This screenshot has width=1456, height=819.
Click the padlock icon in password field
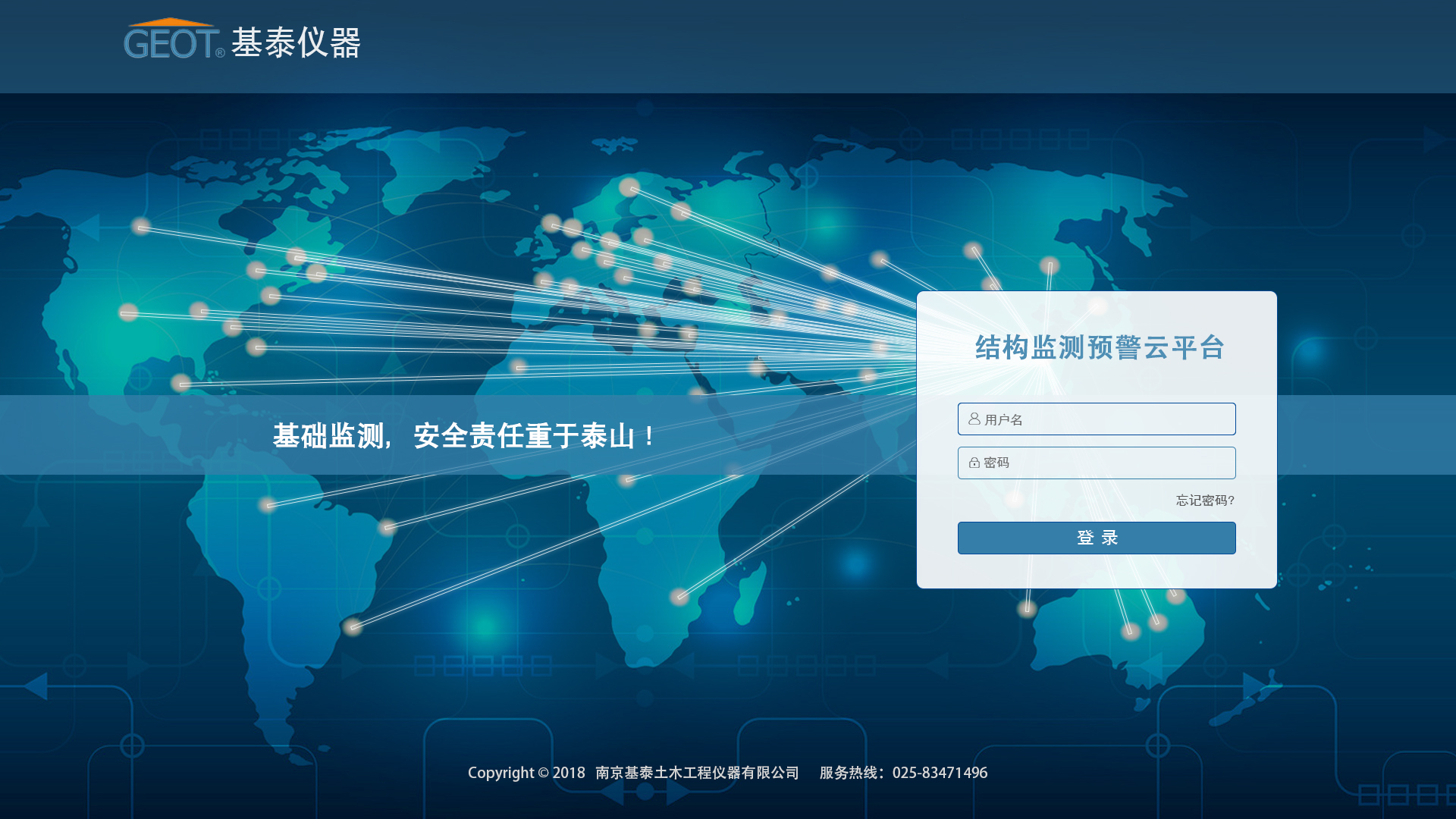(974, 463)
